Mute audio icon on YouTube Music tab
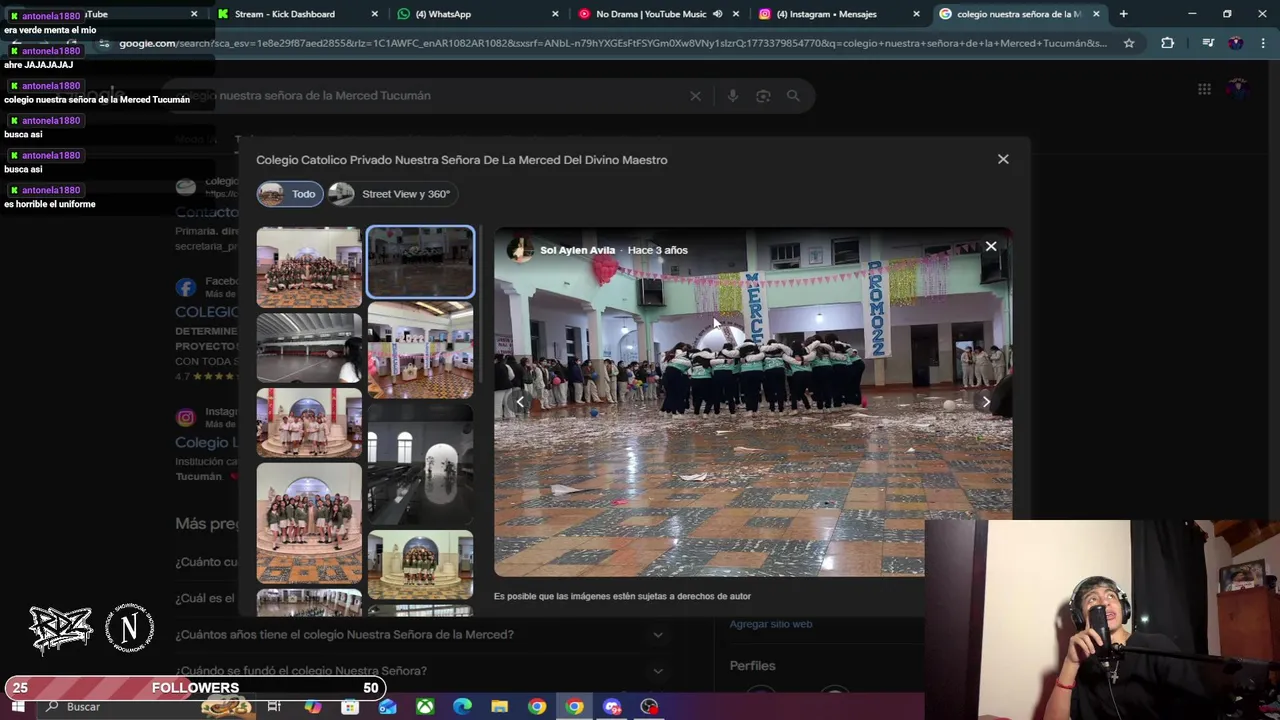Viewport: 1280px width, 720px height. pos(717,14)
